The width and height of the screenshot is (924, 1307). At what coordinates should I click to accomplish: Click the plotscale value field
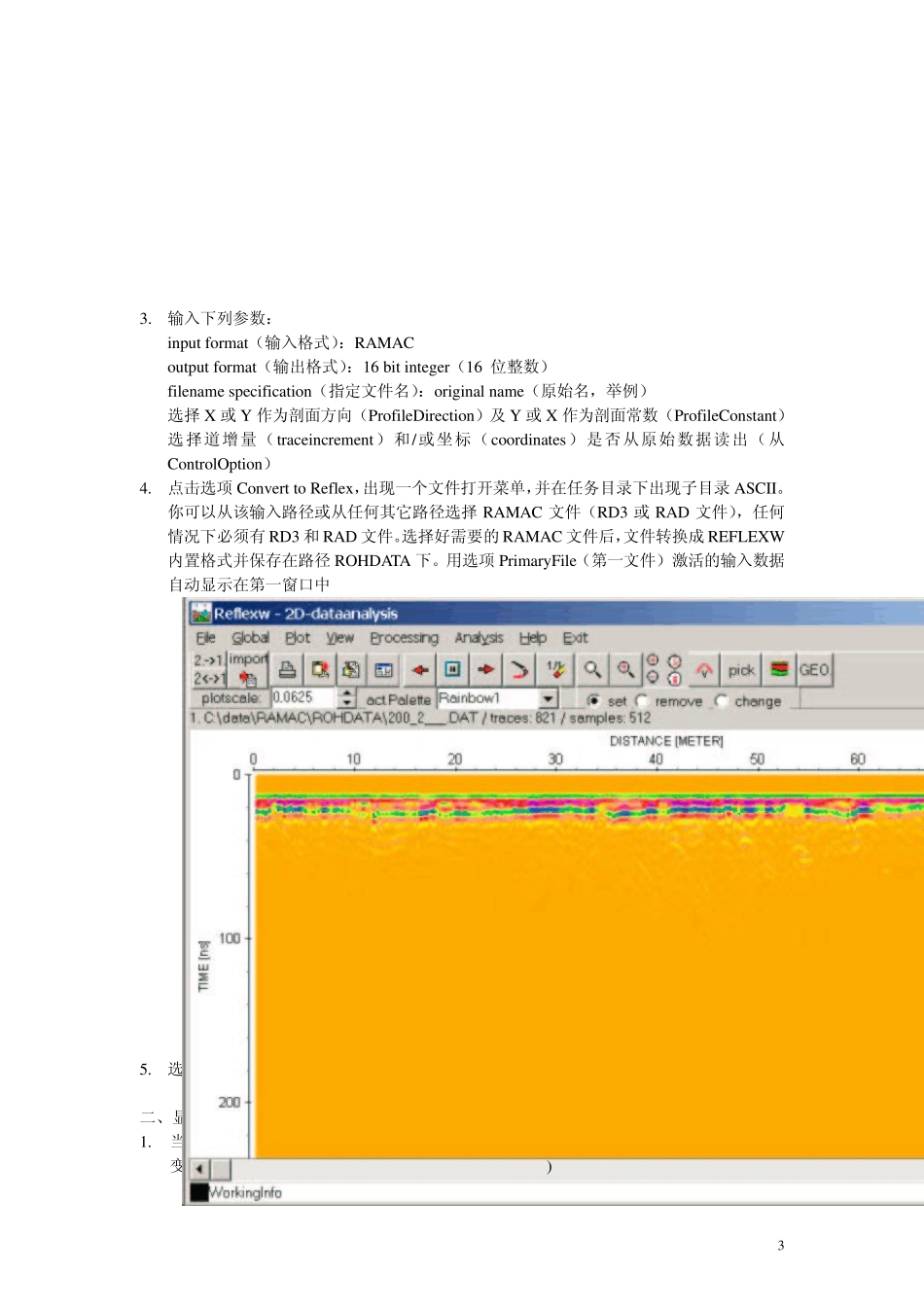tap(303, 698)
